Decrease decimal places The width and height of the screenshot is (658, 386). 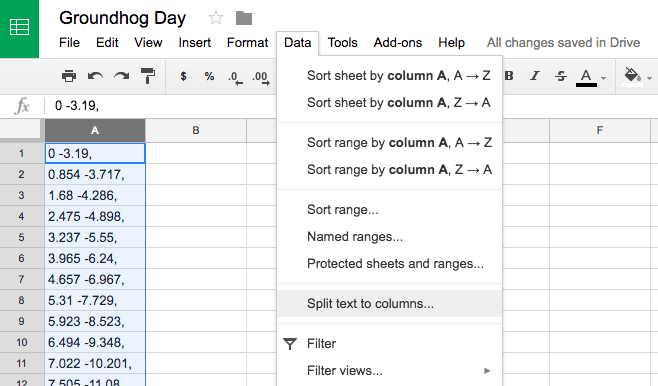pos(235,78)
